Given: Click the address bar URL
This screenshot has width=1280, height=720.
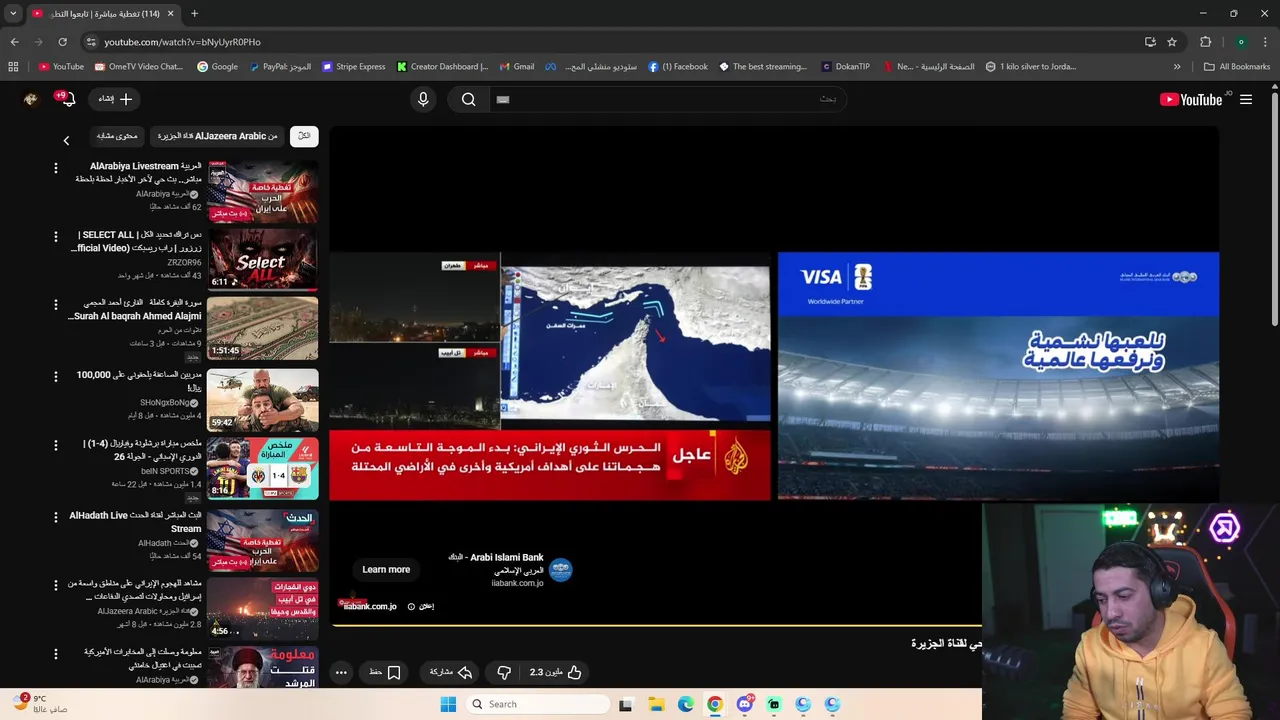Looking at the screenshot, I should pos(183,42).
